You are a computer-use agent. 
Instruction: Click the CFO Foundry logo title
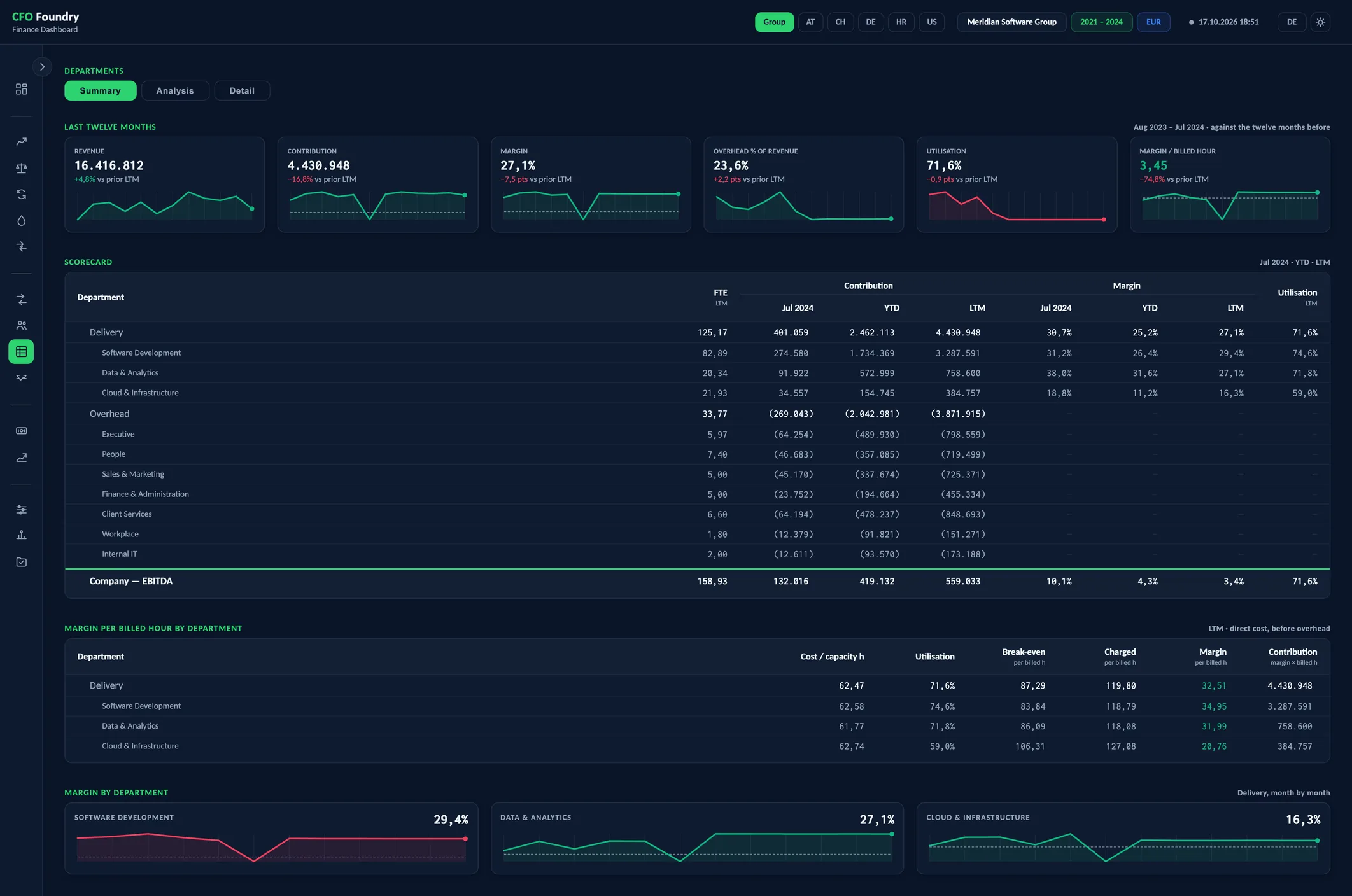(x=46, y=17)
